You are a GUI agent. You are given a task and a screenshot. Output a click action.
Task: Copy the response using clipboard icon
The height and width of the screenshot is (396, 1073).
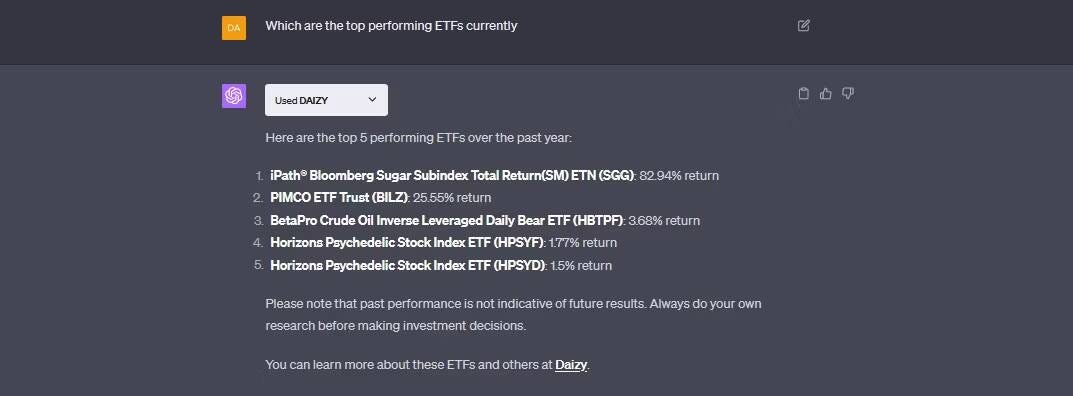[804, 94]
